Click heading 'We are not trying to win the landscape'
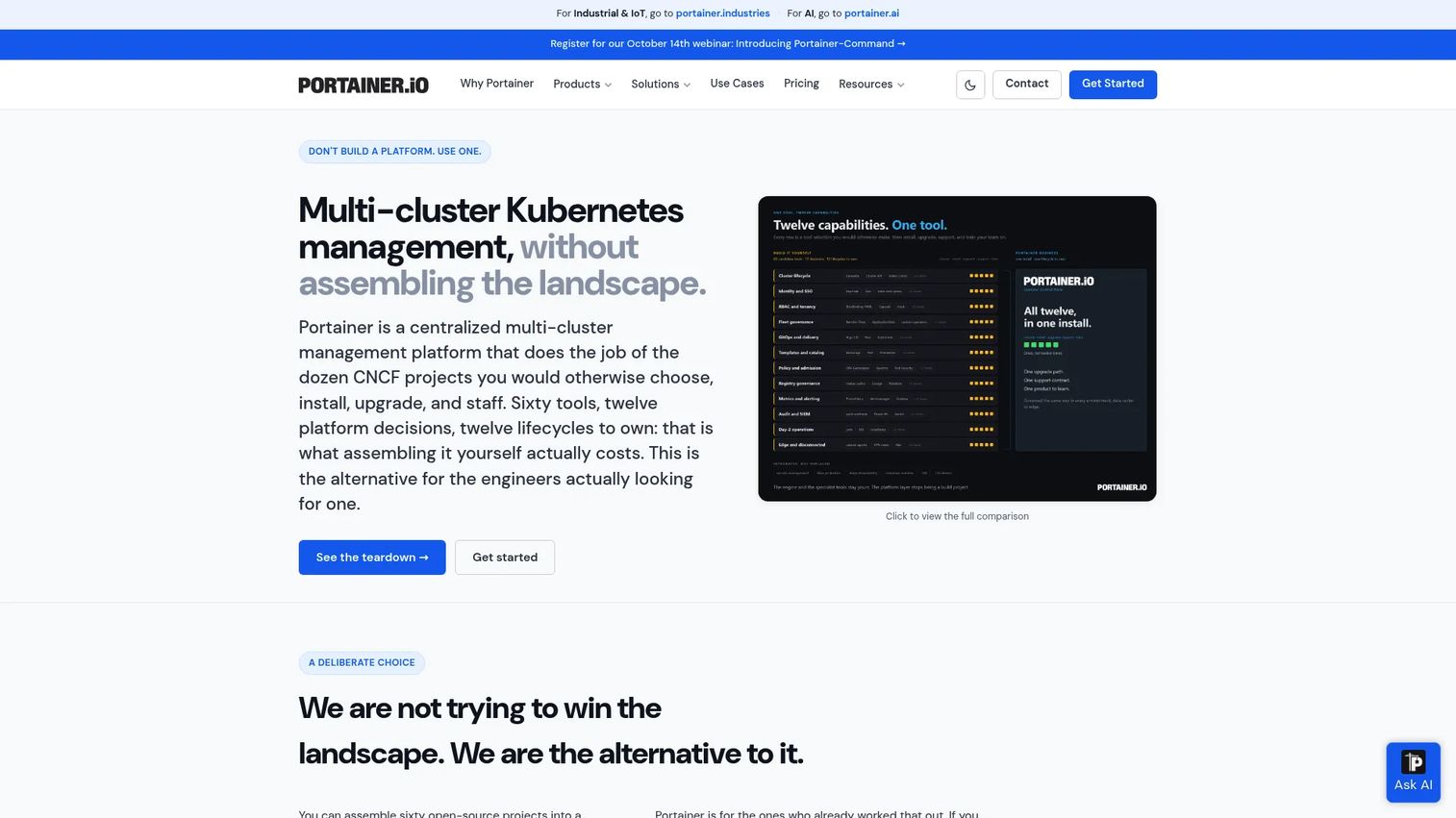1456x818 pixels. coord(551,731)
